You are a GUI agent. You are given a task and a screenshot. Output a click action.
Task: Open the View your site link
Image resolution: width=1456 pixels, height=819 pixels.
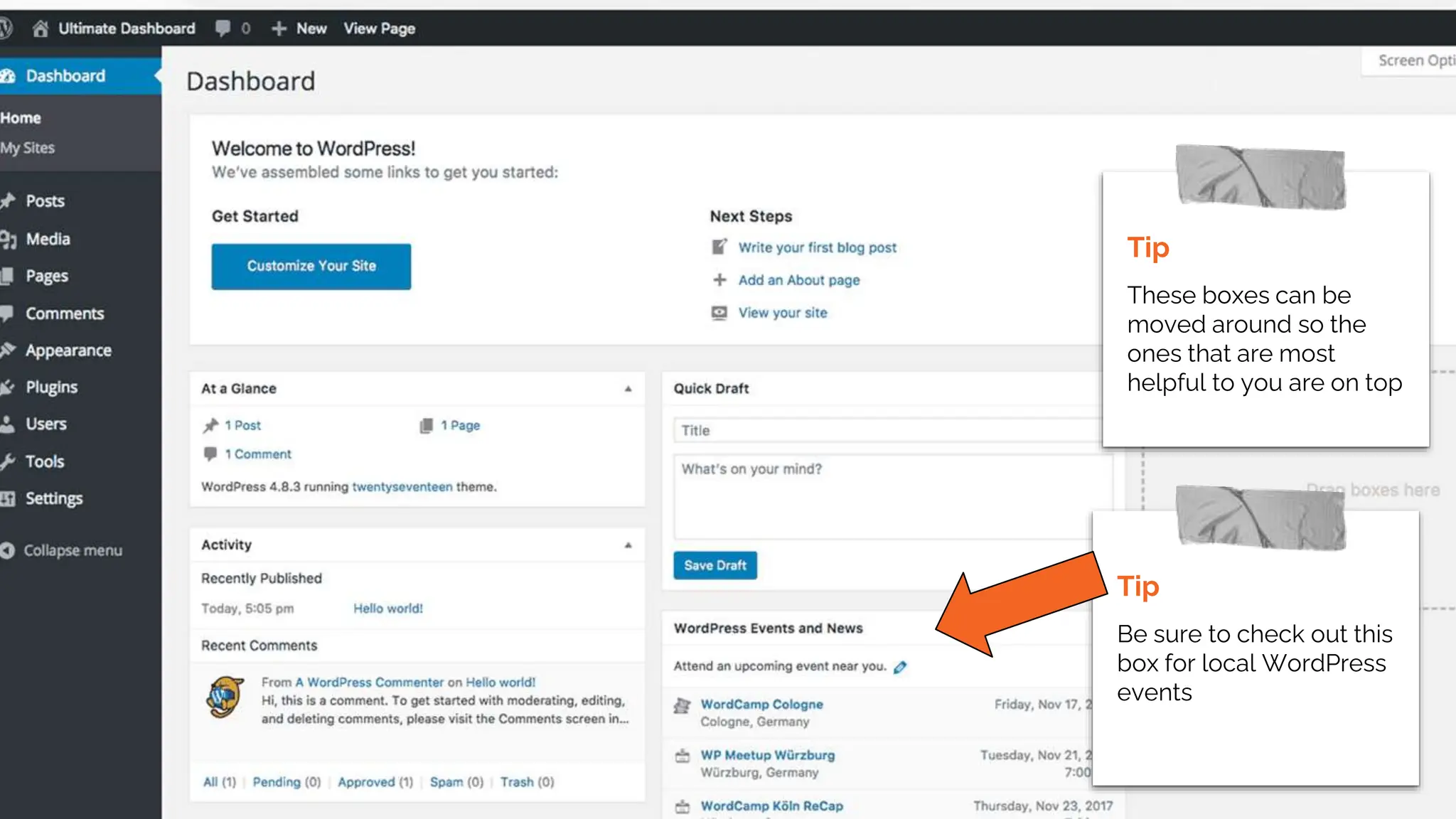pyautogui.click(x=783, y=313)
